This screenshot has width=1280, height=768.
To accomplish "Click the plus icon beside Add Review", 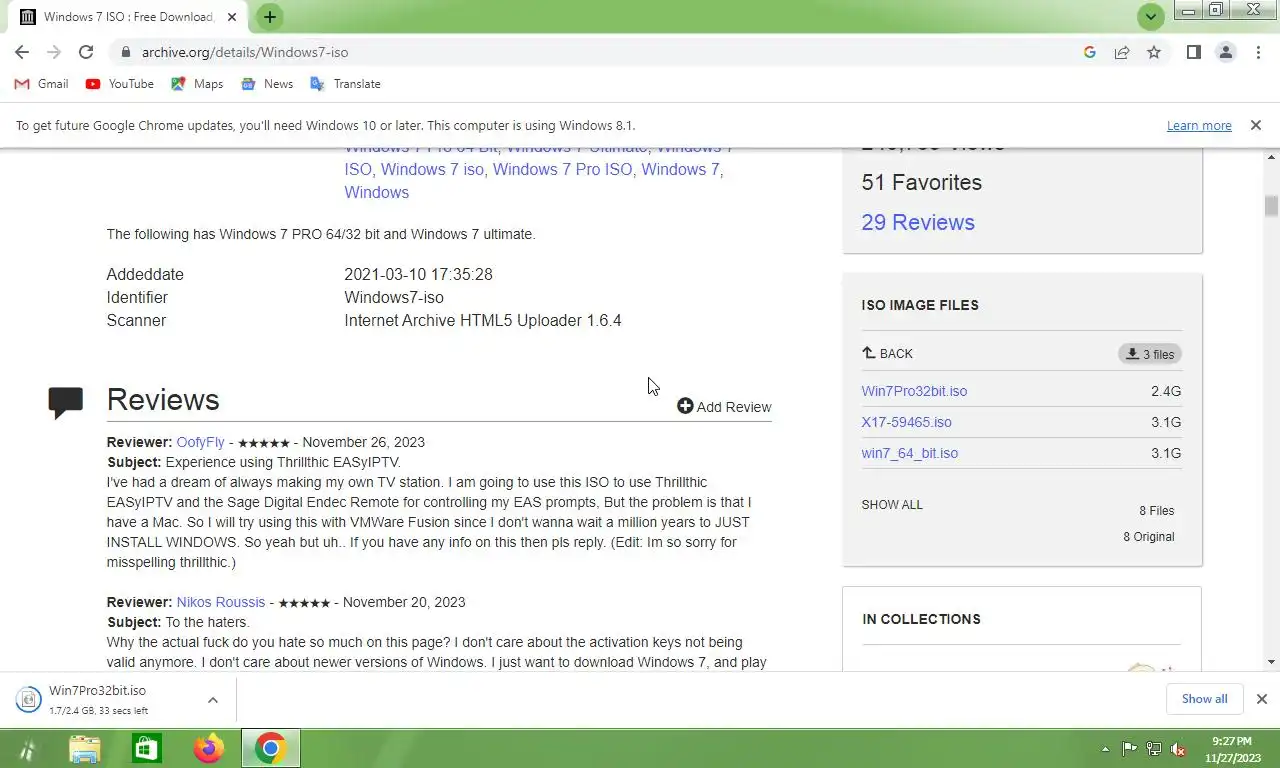I will (685, 406).
